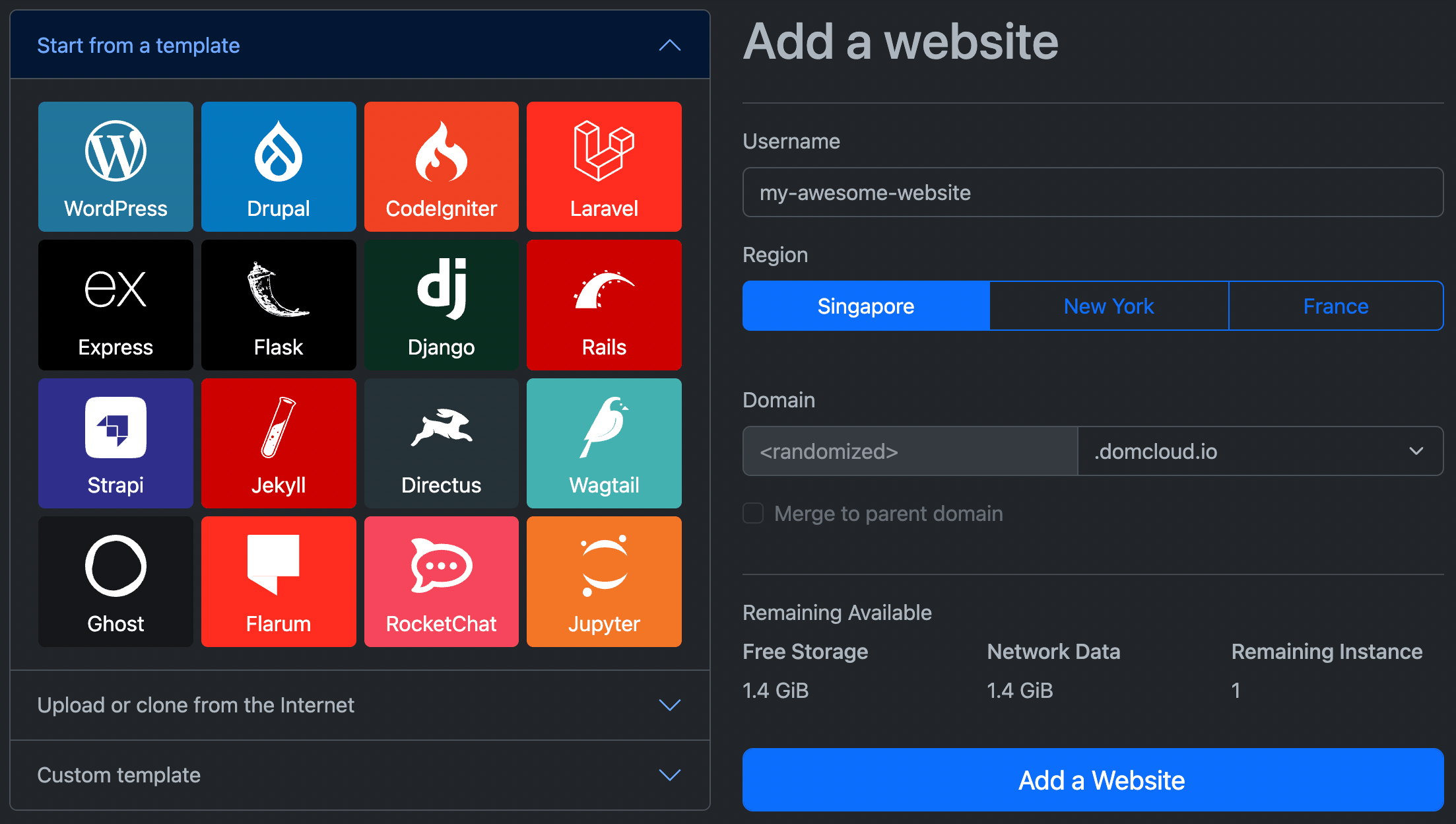Pick the Django template
Image resolution: width=1456 pixels, height=824 pixels.
[442, 305]
